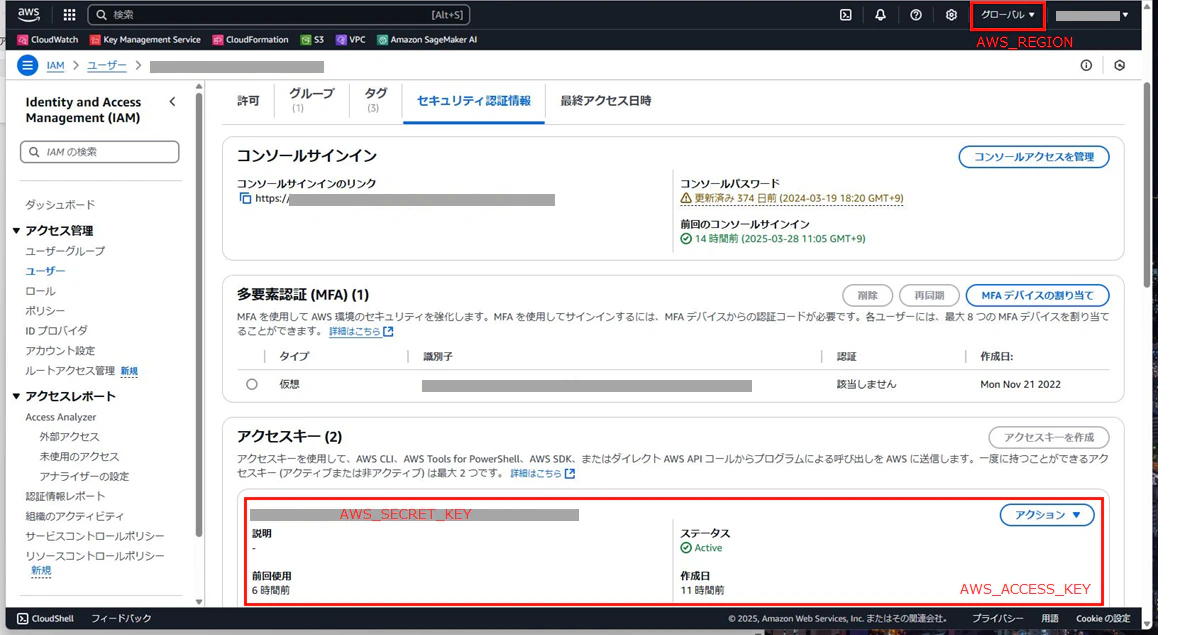This screenshot has height=635, width=1204.
Task: Collapse the IAM navigation panel arrow
Action: click(x=172, y=102)
